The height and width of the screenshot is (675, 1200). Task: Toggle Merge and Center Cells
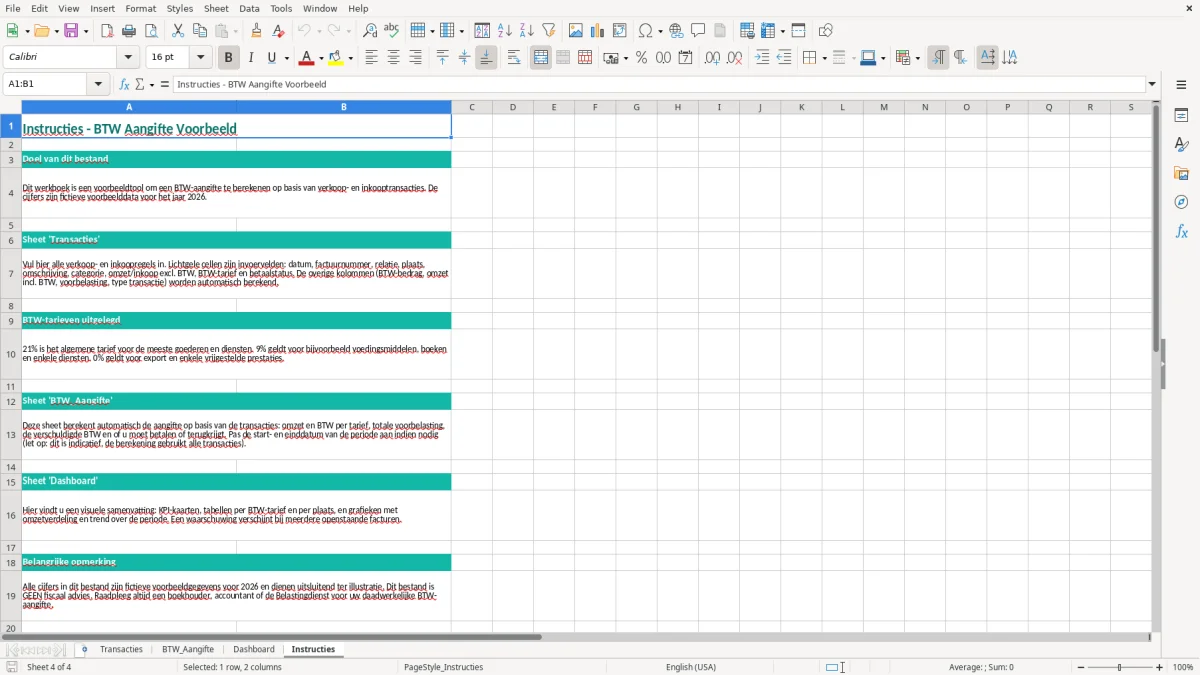[x=541, y=58]
